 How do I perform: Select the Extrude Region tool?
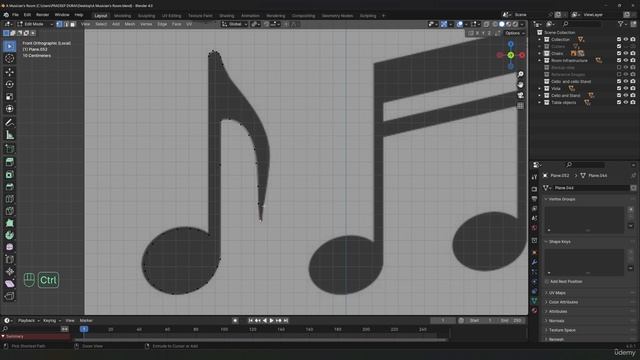[9, 162]
